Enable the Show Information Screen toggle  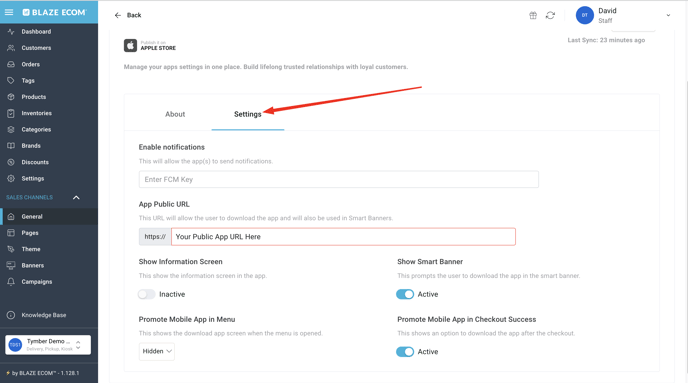(147, 294)
